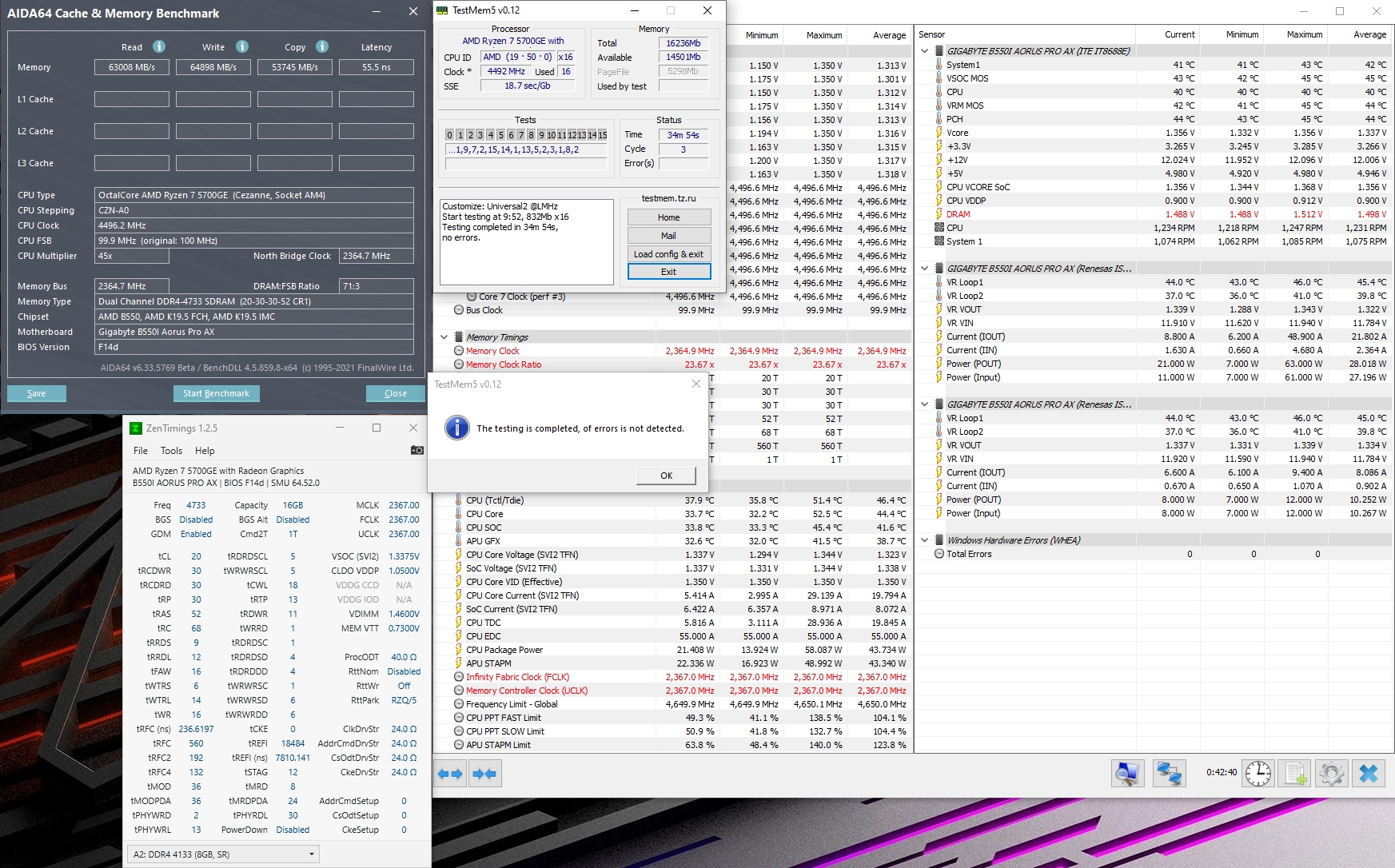Click CPU fan sensor icon above System 1
This screenshot has width=1395, height=868.
[939, 228]
